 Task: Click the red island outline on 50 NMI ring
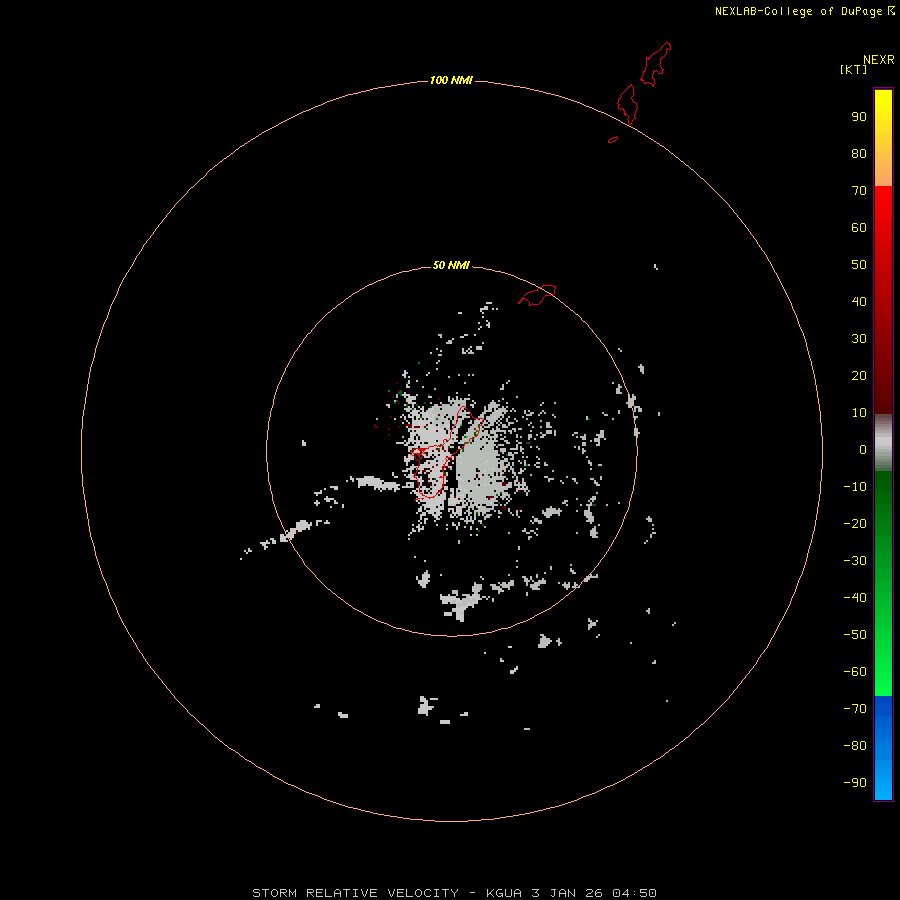click(537, 295)
